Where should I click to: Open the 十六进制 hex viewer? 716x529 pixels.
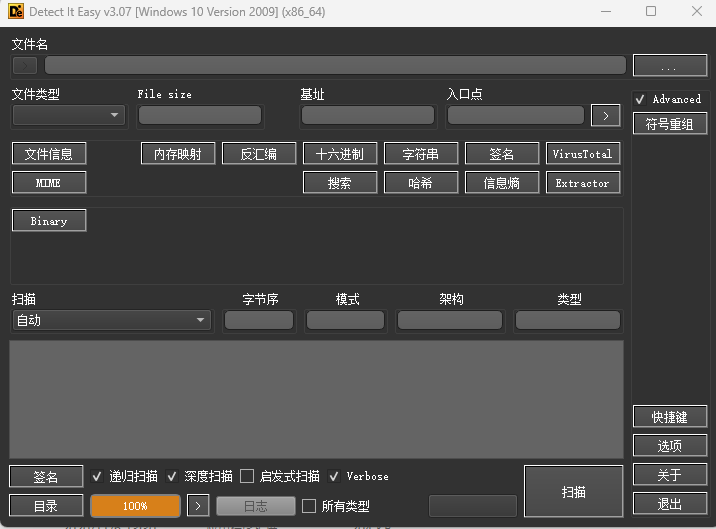(340, 154)
